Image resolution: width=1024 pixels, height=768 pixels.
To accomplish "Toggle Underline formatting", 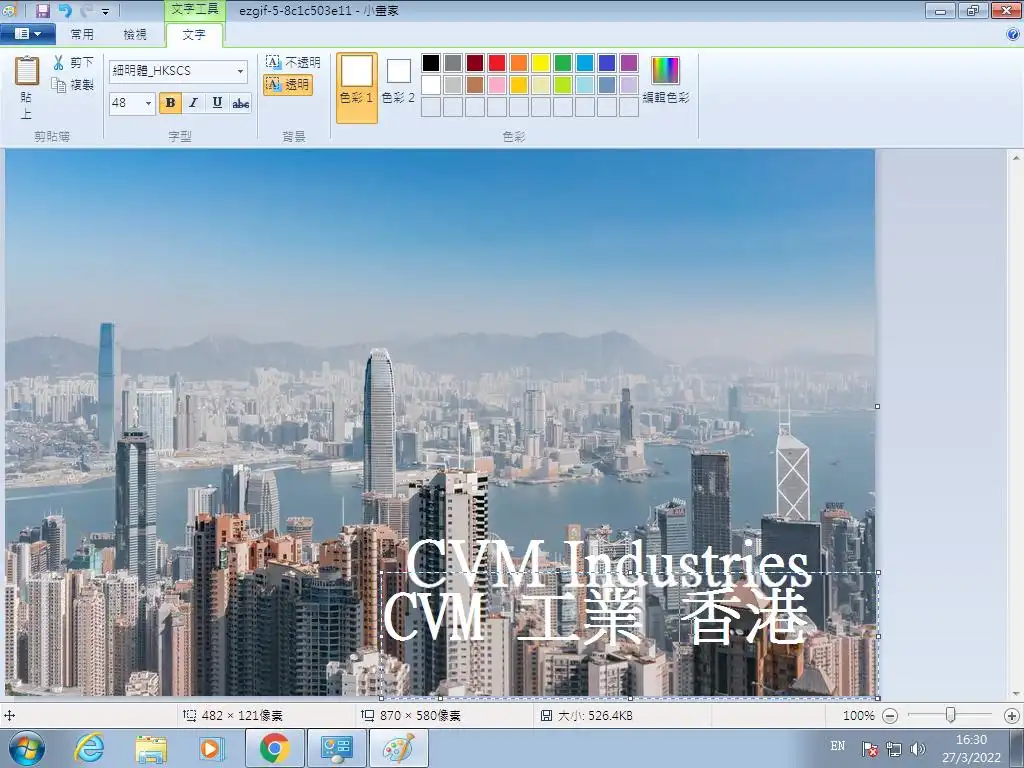I will 217,103.
